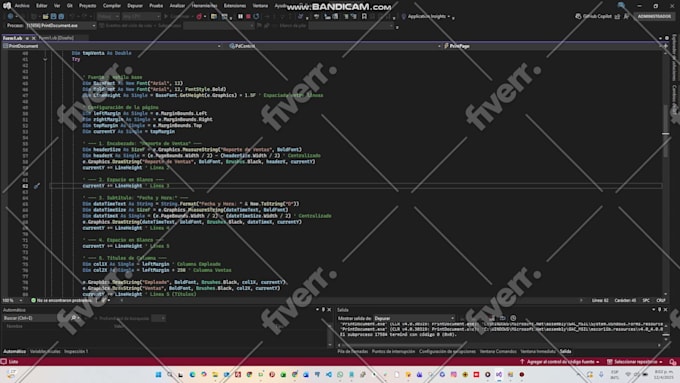
Task: Close the Automático panel
Action: [329, 310]
